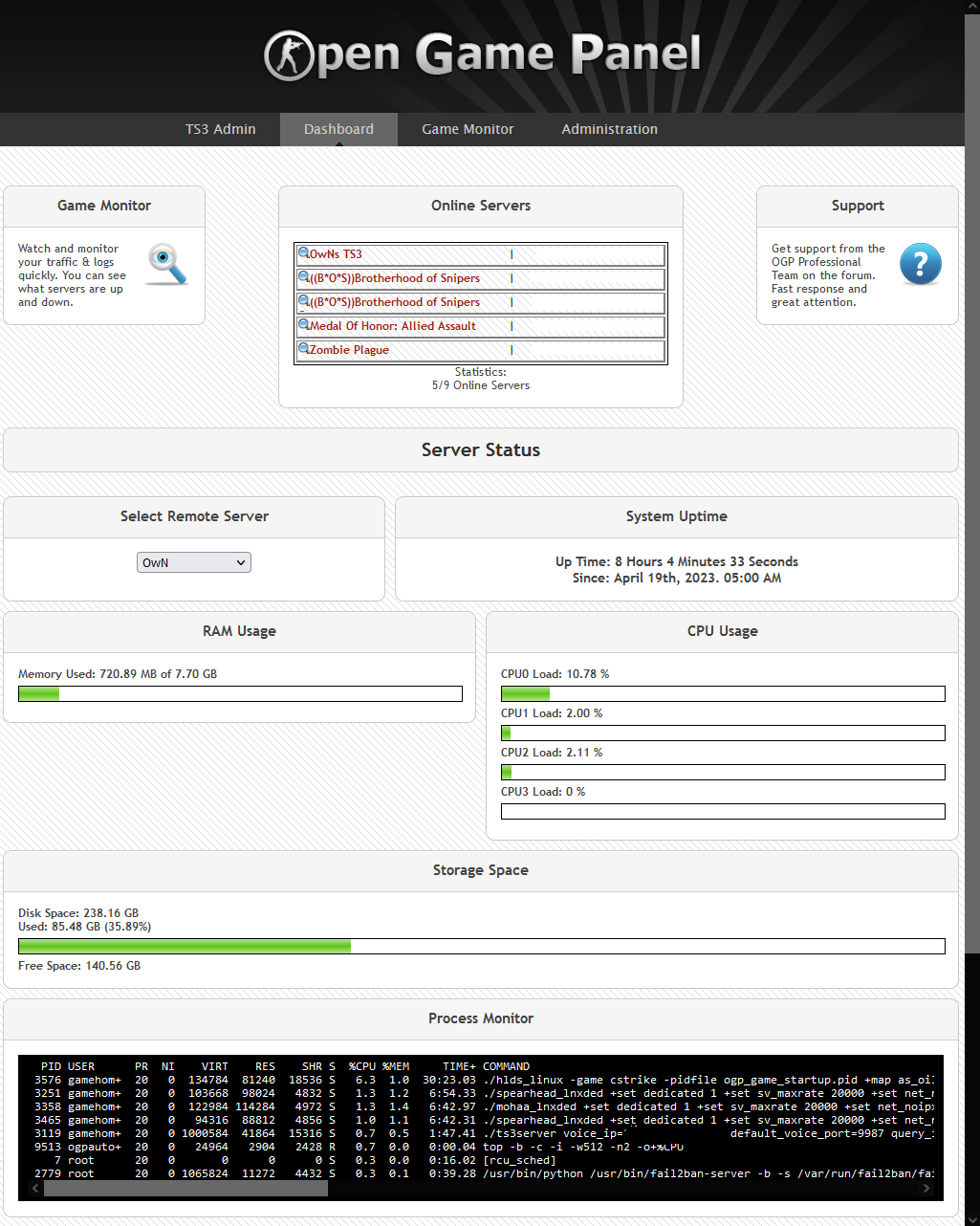Click the RAM Usage heading
Viewport: 980px width, 1226px height.
click(239, 631)
